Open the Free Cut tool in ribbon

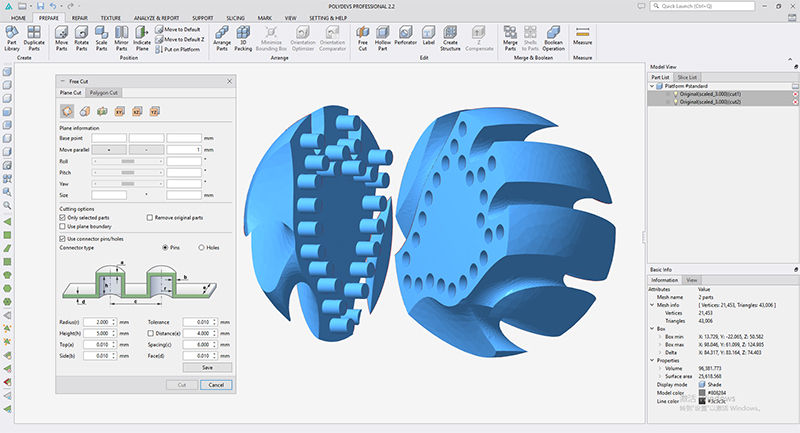pyautogui.click(x=362, y=38)
